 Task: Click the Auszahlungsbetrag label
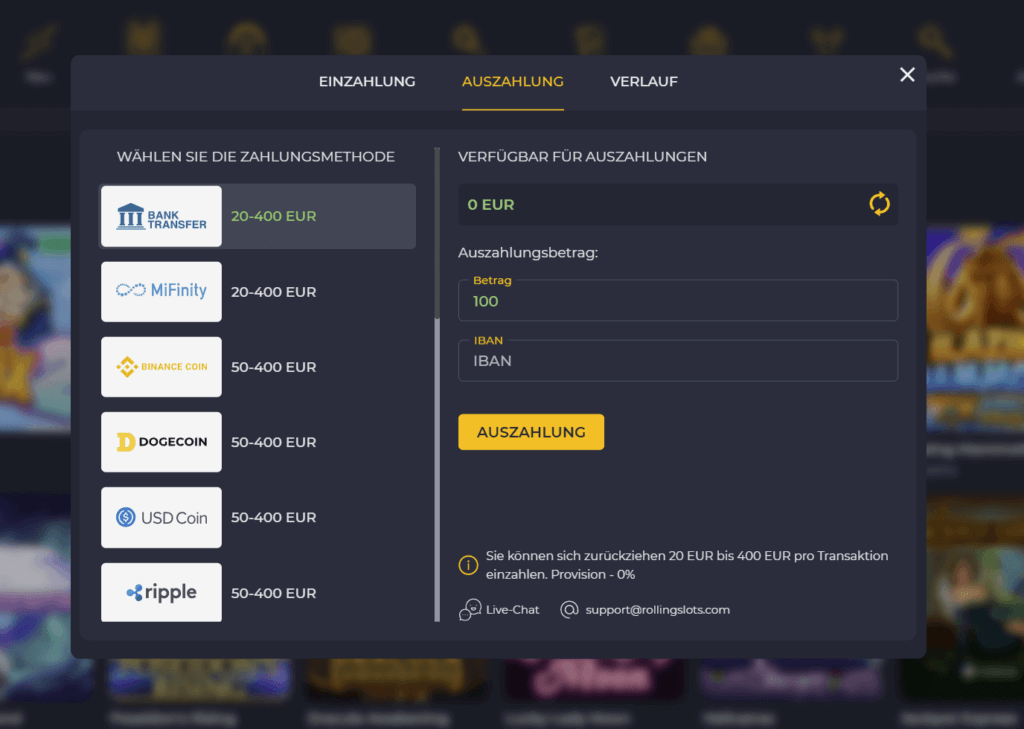[x=528, y=253]
